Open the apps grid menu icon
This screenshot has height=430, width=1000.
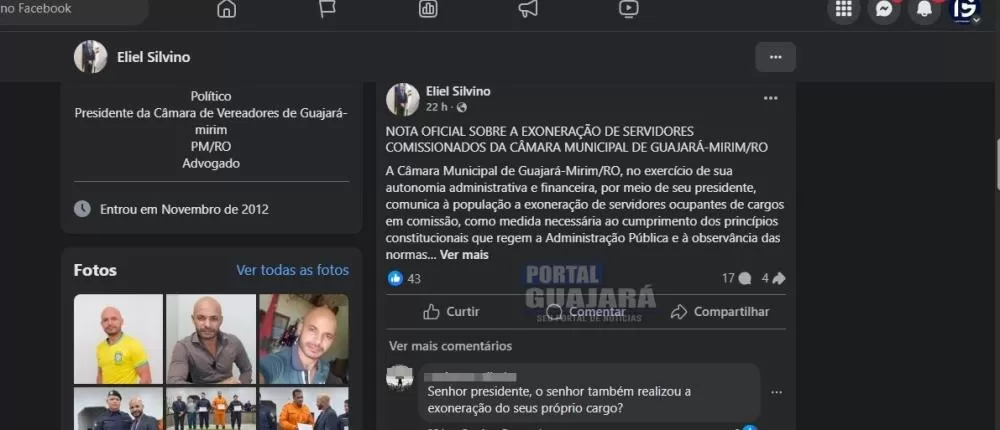(x=844, y=9)
